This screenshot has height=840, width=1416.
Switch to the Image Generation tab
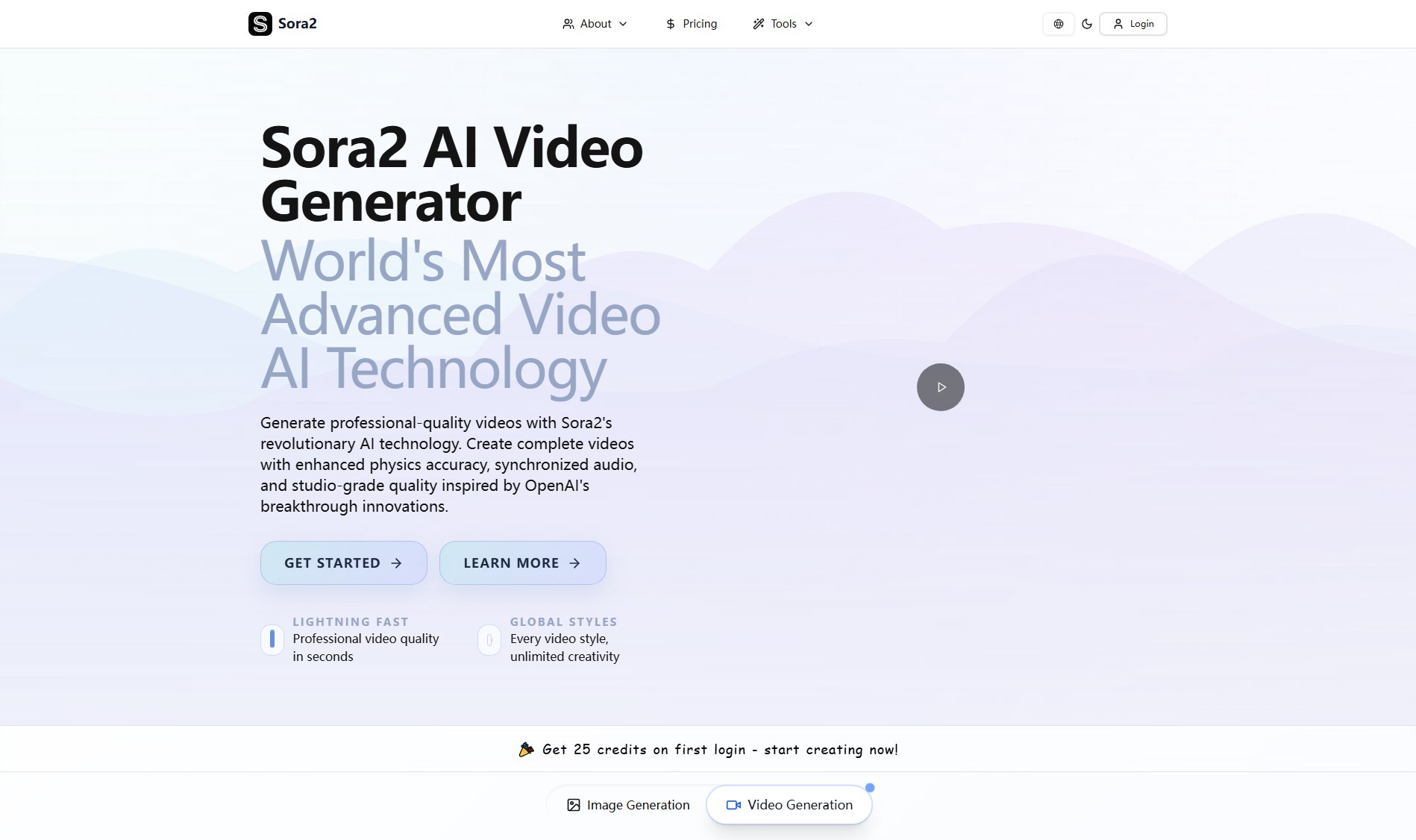pyautogui.click(x=627, y=805)
